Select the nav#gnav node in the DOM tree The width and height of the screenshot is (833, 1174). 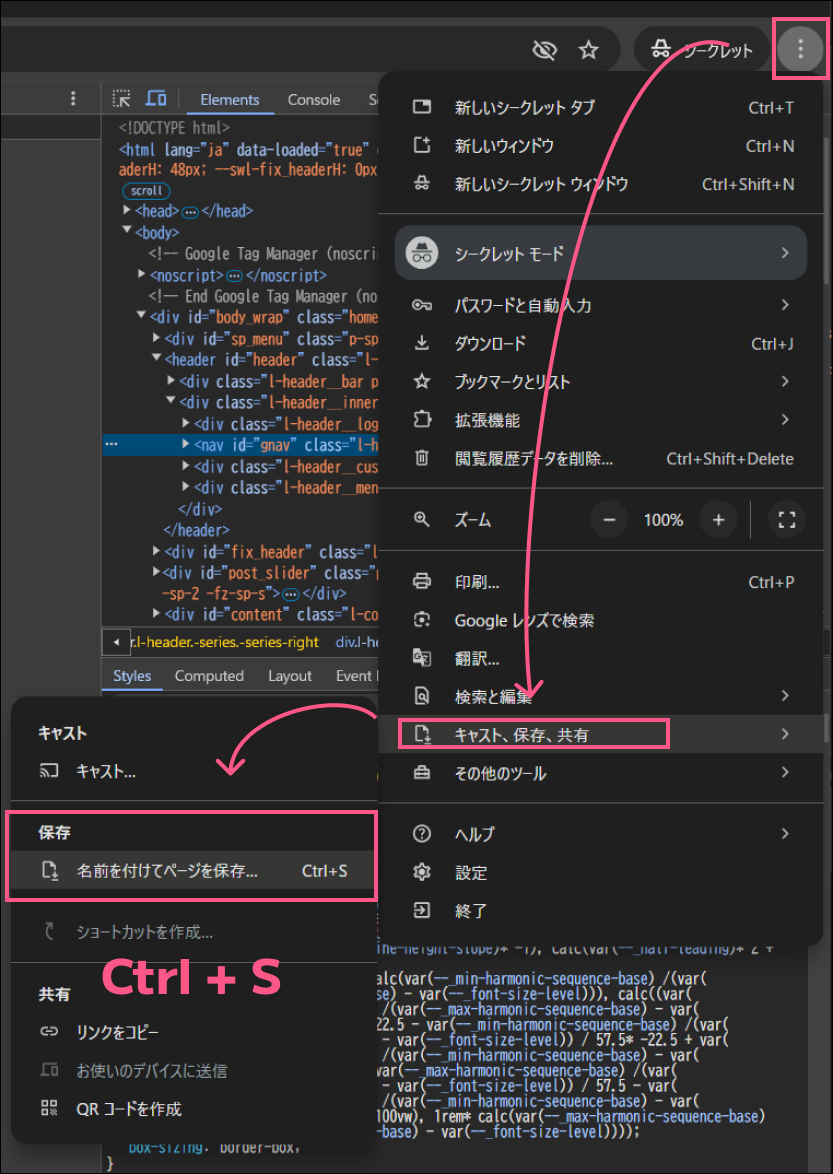pyautogui.click(x=222, y=445)
